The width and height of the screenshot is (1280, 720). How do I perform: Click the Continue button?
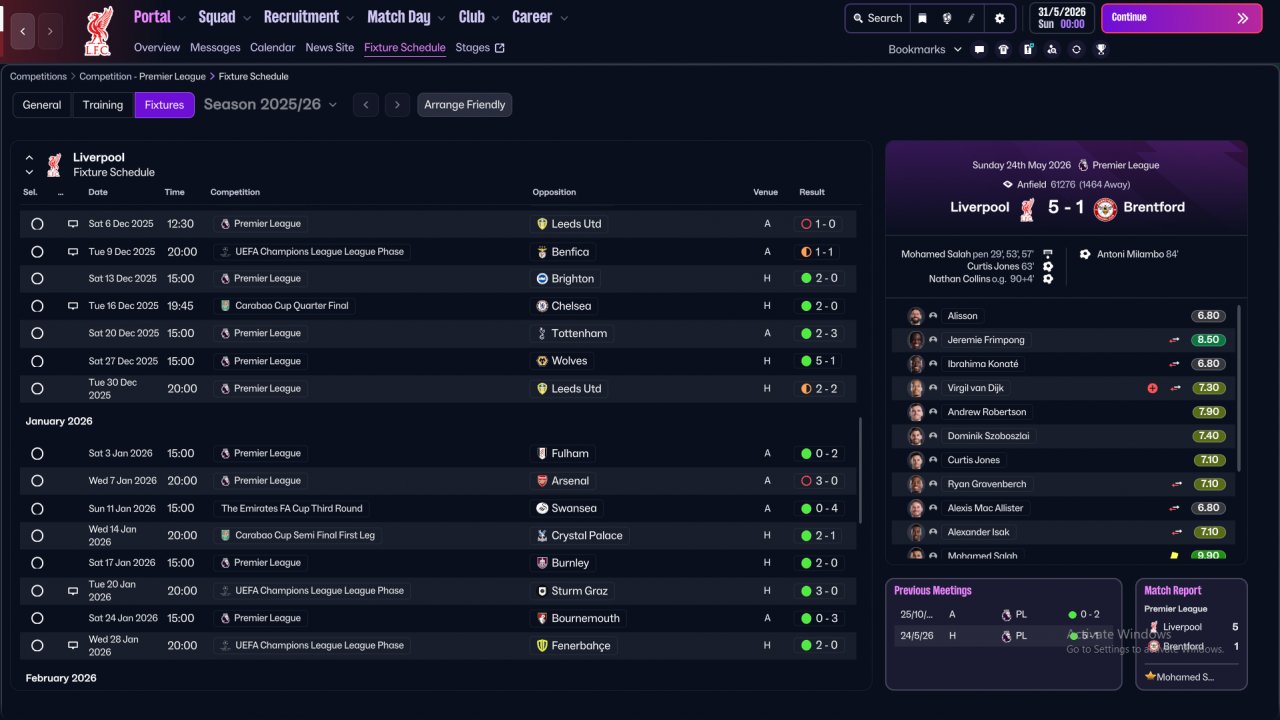coord(1181,18)
